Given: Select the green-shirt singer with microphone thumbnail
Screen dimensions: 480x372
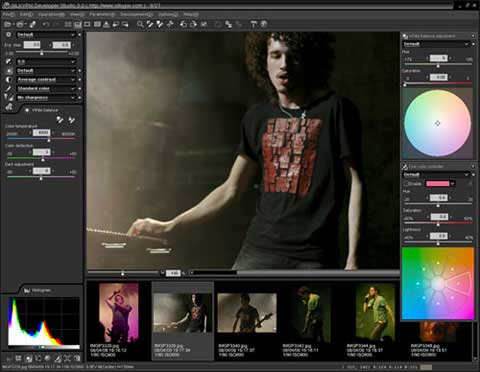Looking at the screenshot, I should coord(375,313).
